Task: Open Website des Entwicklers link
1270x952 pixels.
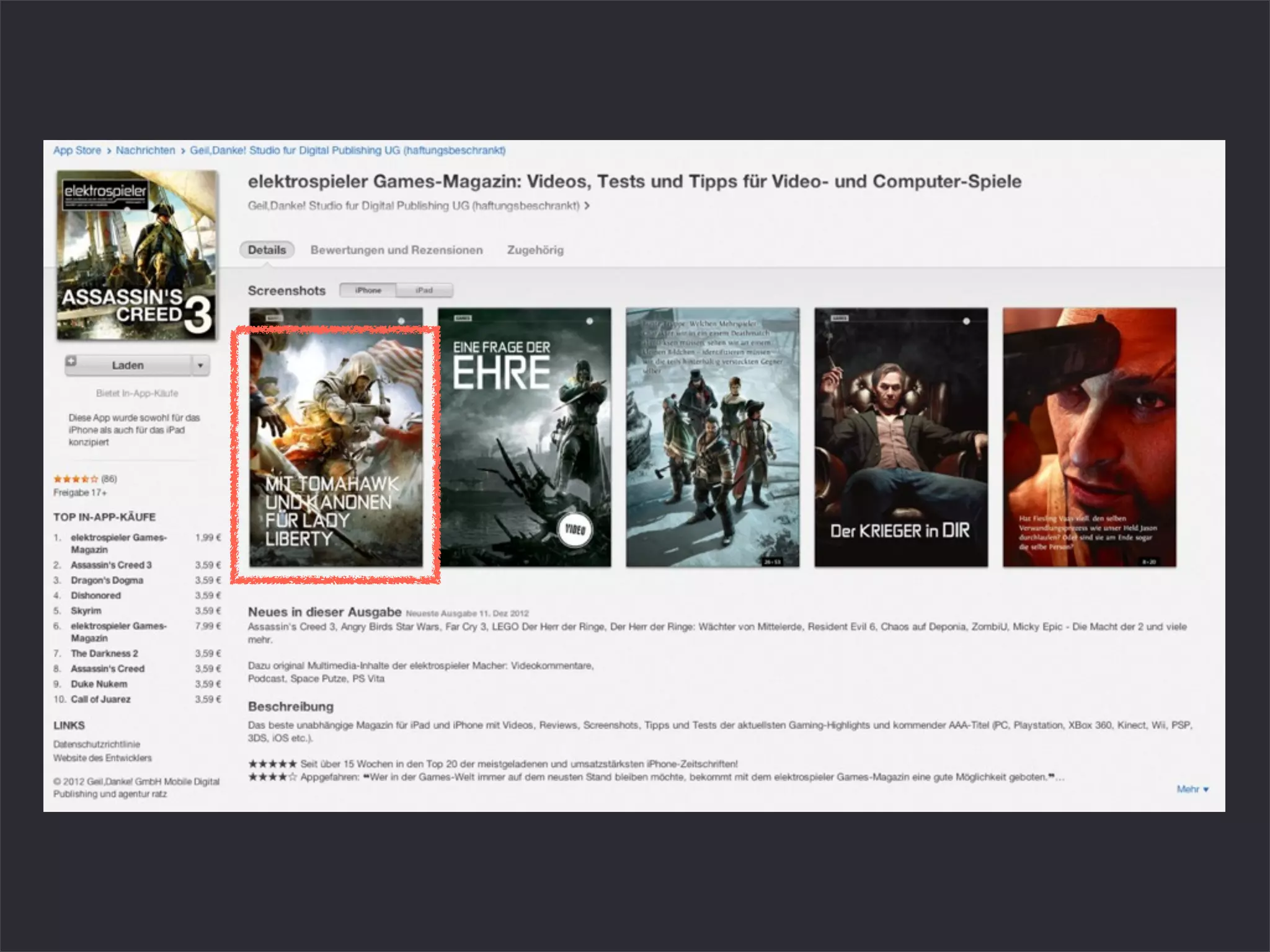Action: [x=102, y=758]
